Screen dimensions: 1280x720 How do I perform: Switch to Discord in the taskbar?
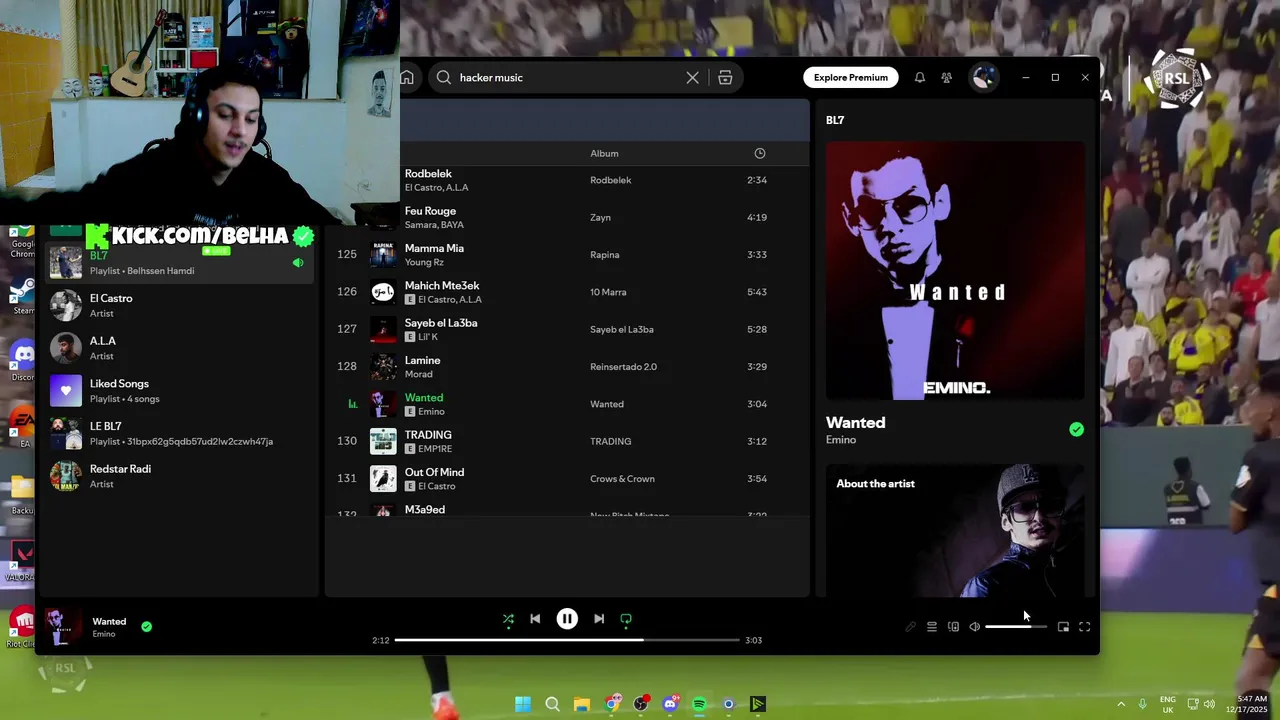click(x=670, y=704)
